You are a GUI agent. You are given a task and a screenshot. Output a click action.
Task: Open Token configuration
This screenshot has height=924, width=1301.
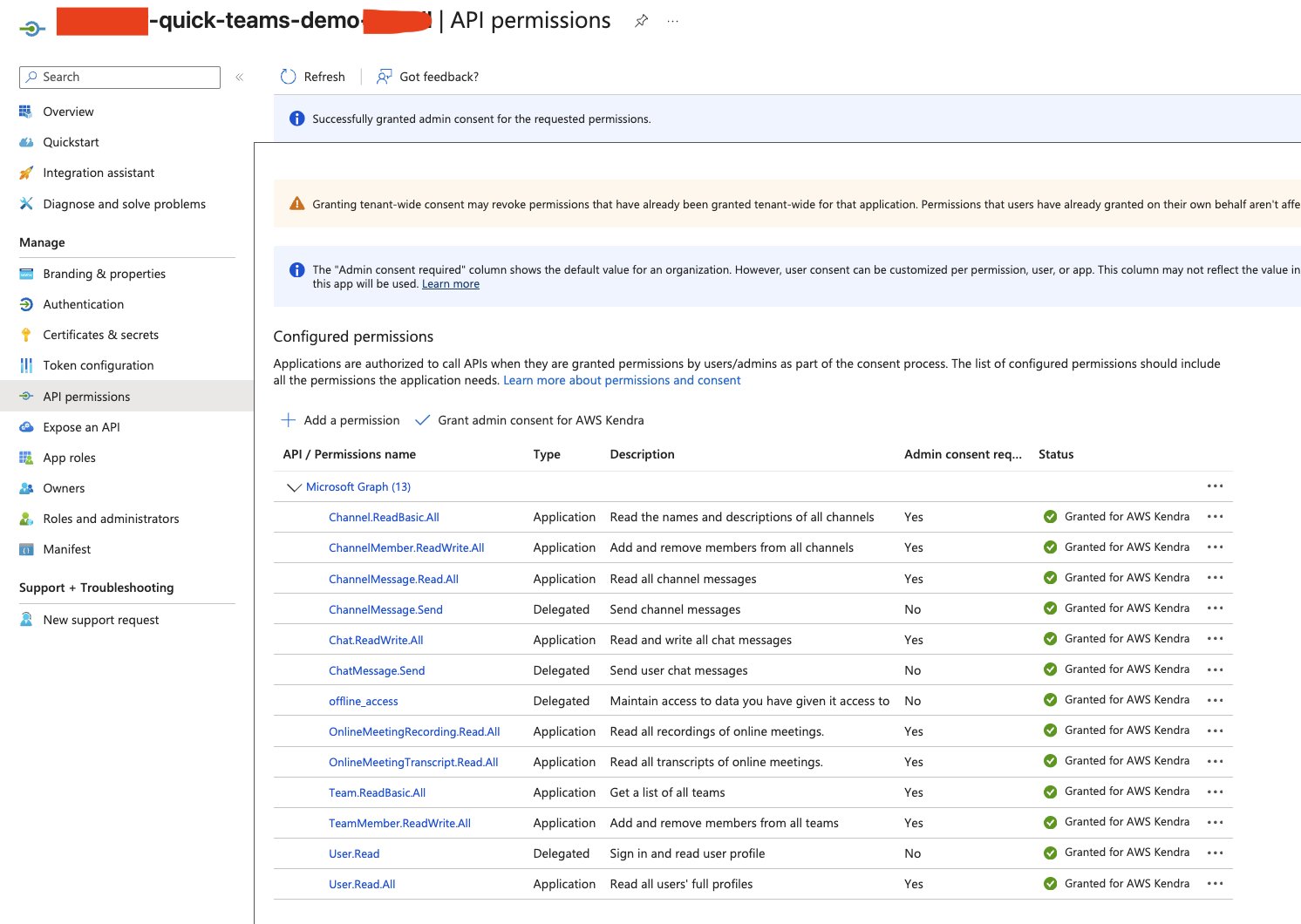click(x=96, y=364)
